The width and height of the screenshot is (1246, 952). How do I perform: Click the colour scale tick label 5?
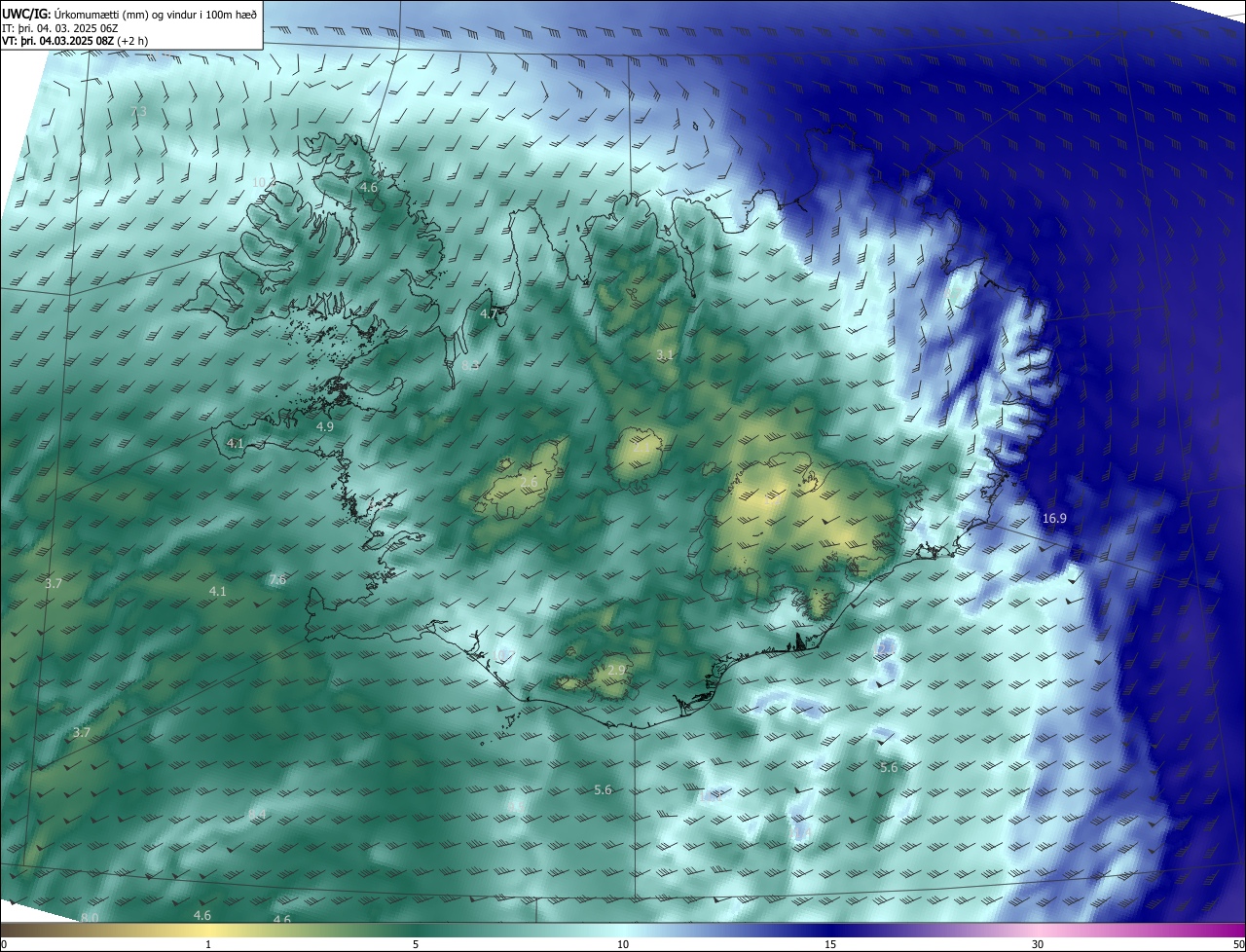(x=416, y=944)
